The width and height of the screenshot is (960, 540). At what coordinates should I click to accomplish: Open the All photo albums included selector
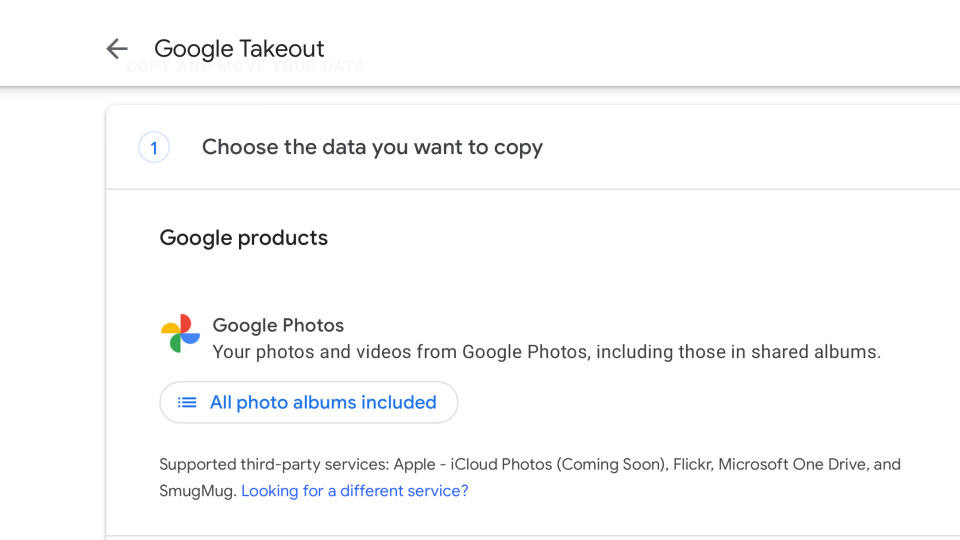[x=309, y=403]
